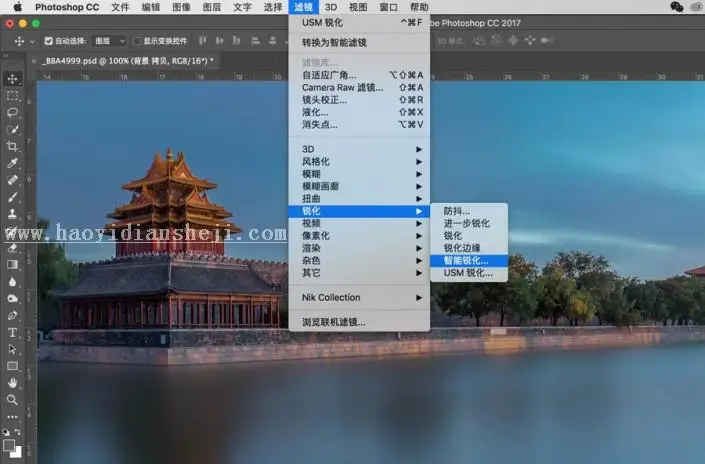Click Align left edges icon

pyautogui.click(x=255, y=41)
